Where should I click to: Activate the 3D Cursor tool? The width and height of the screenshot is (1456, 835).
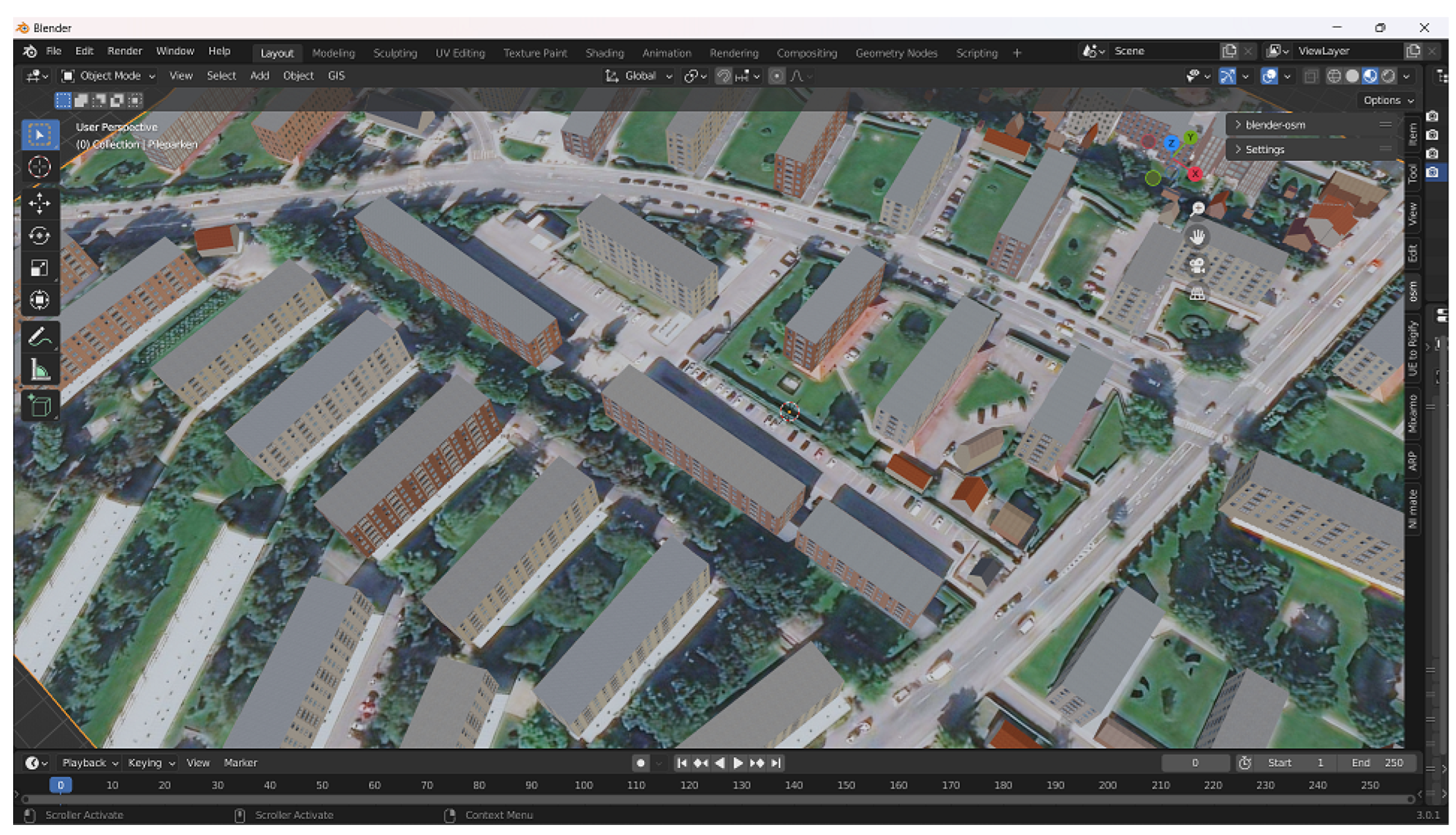pos(39,167)
